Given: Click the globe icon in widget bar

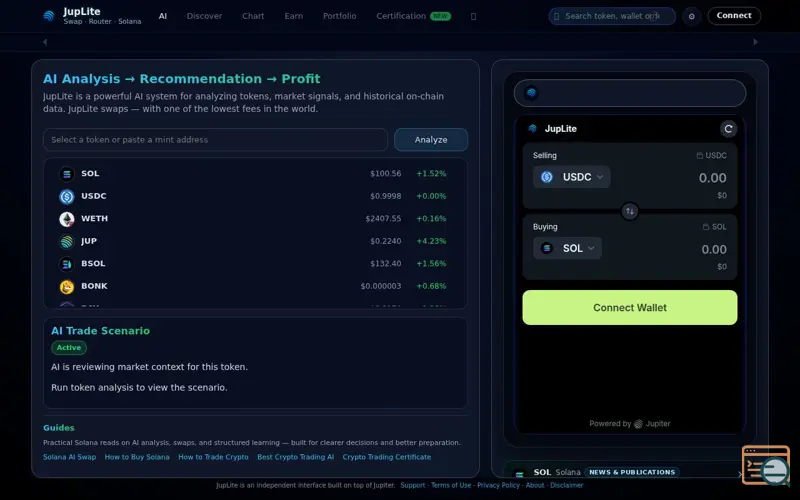Looking at the screenshot, I should pyautogui.click(x=531, y=93).
